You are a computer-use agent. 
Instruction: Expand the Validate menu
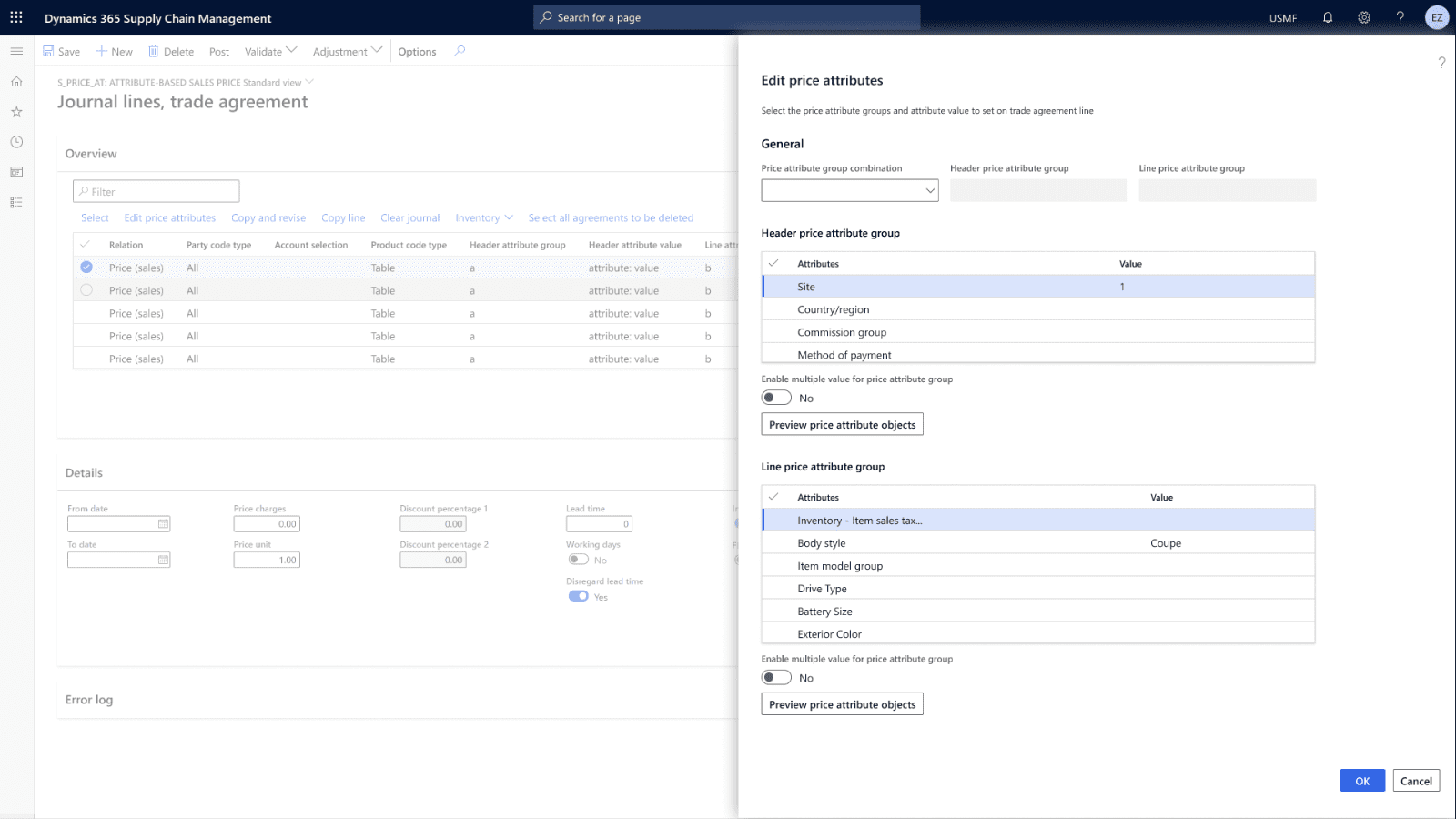pyautogui.click(x=270, y=52)
